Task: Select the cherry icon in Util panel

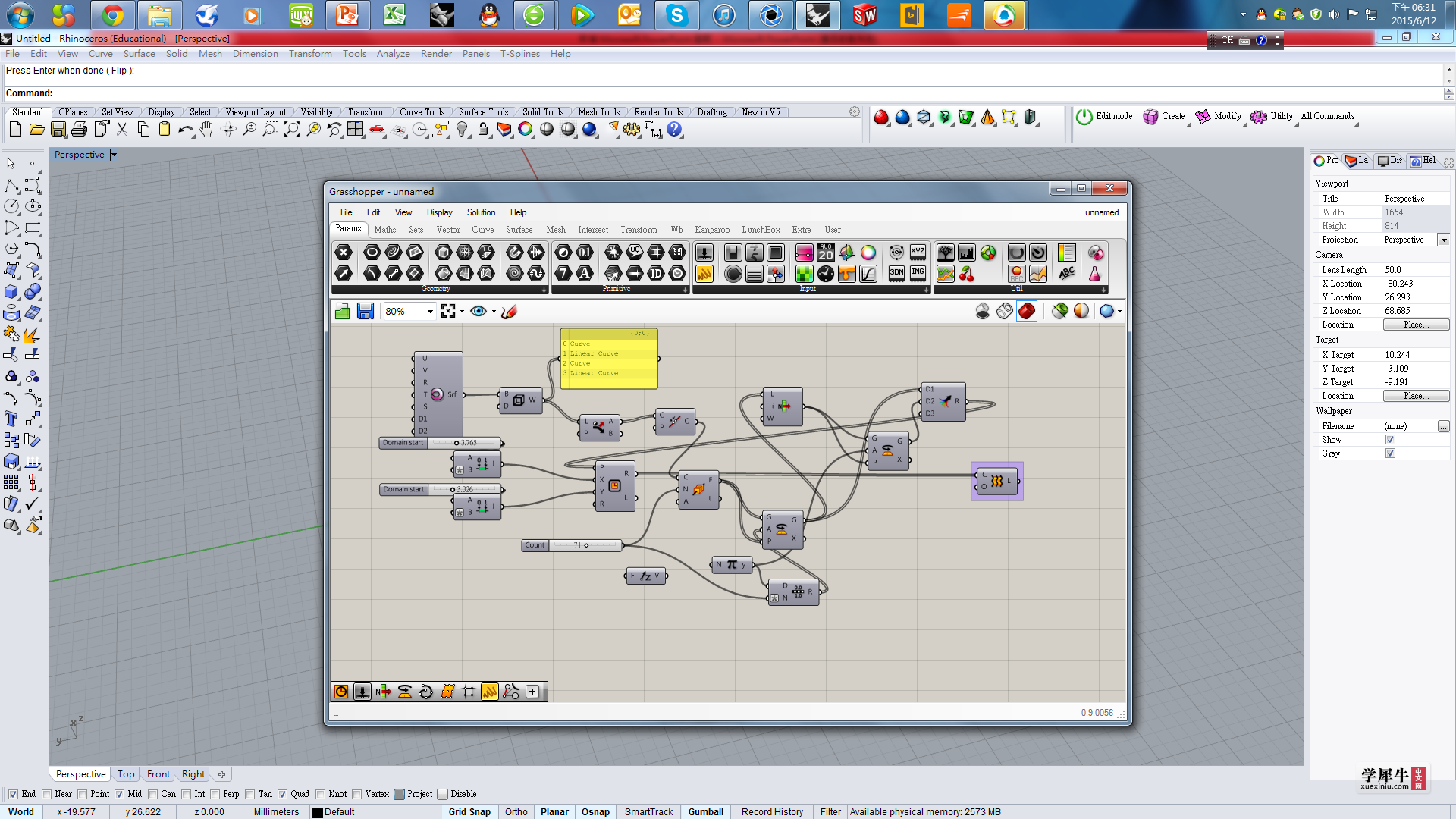Action: 967,274
